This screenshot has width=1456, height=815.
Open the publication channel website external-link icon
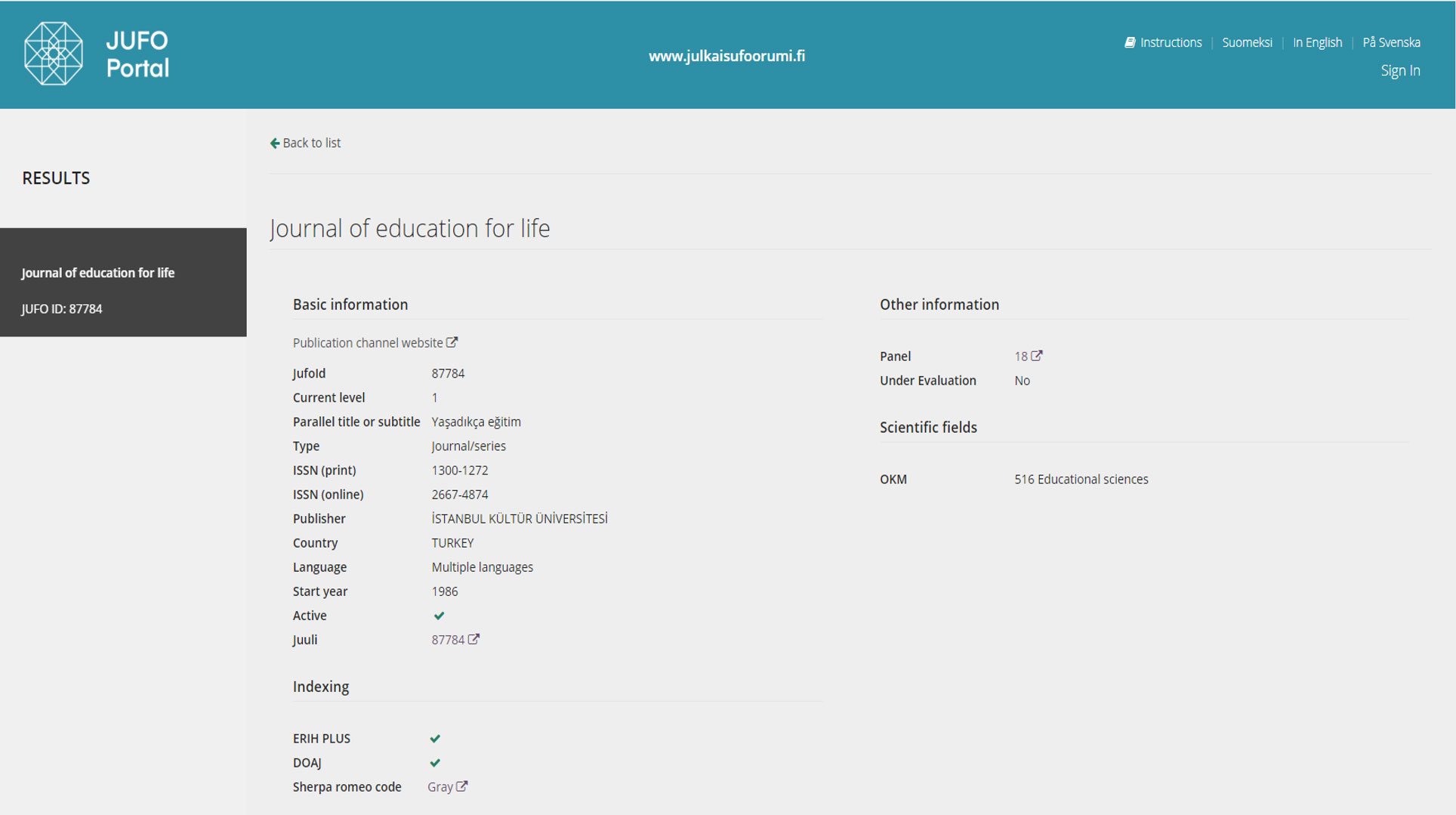point(452,342)
